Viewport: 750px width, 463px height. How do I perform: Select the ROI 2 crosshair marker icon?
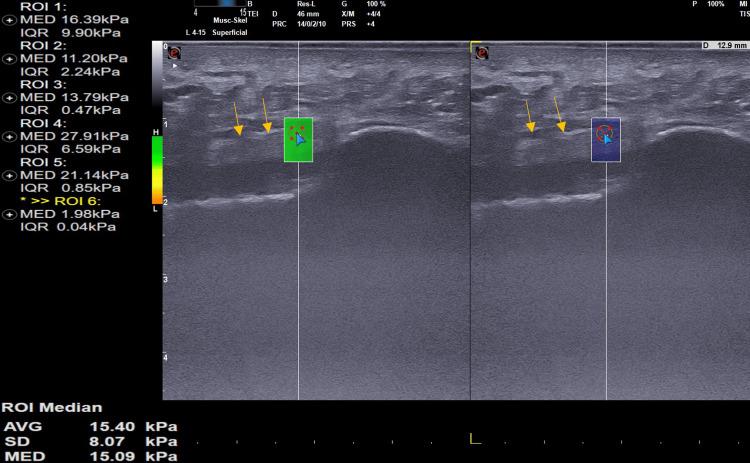(10, 59)
